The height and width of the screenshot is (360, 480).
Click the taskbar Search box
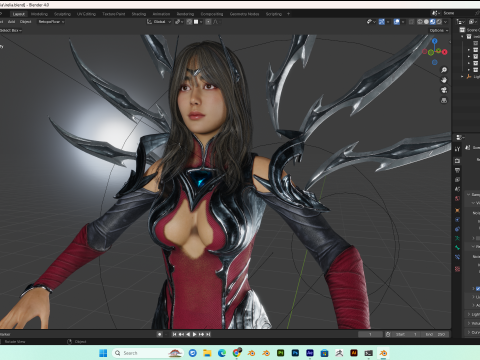148,353
